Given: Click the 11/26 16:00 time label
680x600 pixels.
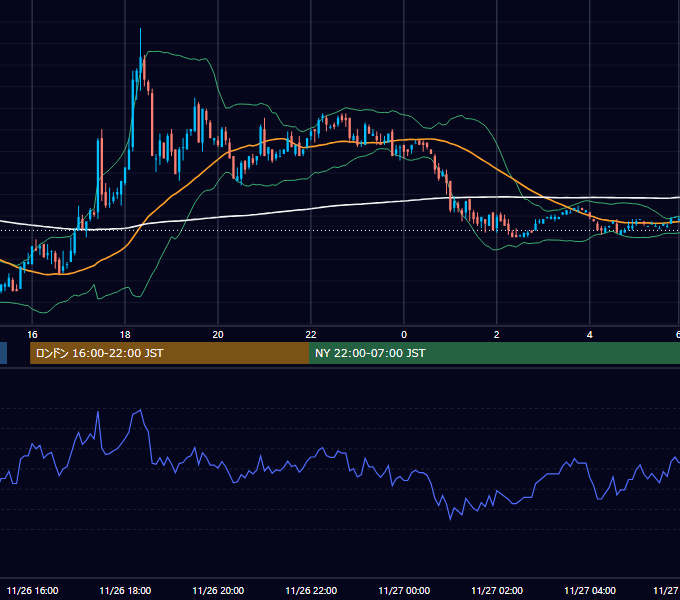Looking at the screenshot, I should pos(33,590).
